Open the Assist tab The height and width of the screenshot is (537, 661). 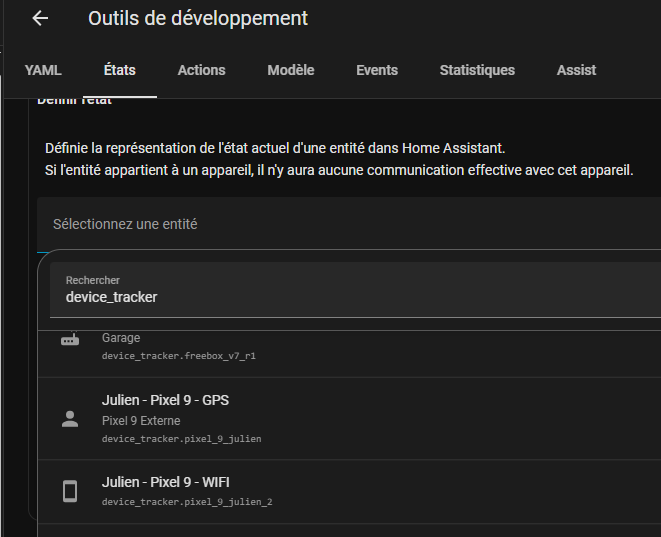click(x=576, y=70)
